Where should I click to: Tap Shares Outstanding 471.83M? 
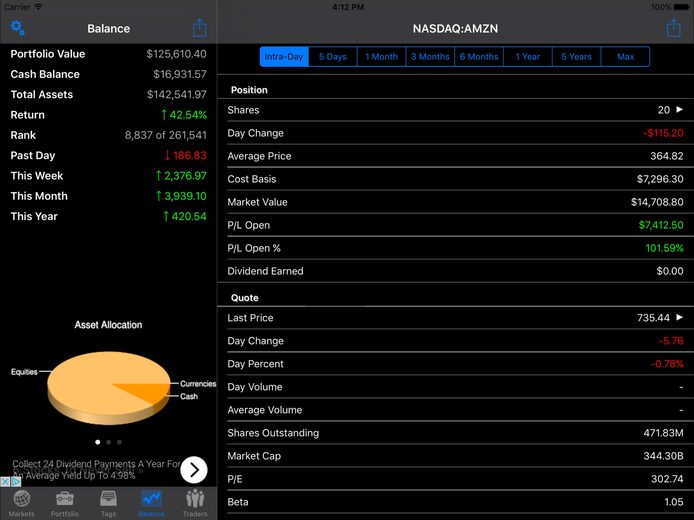click(x=455, y=433)
